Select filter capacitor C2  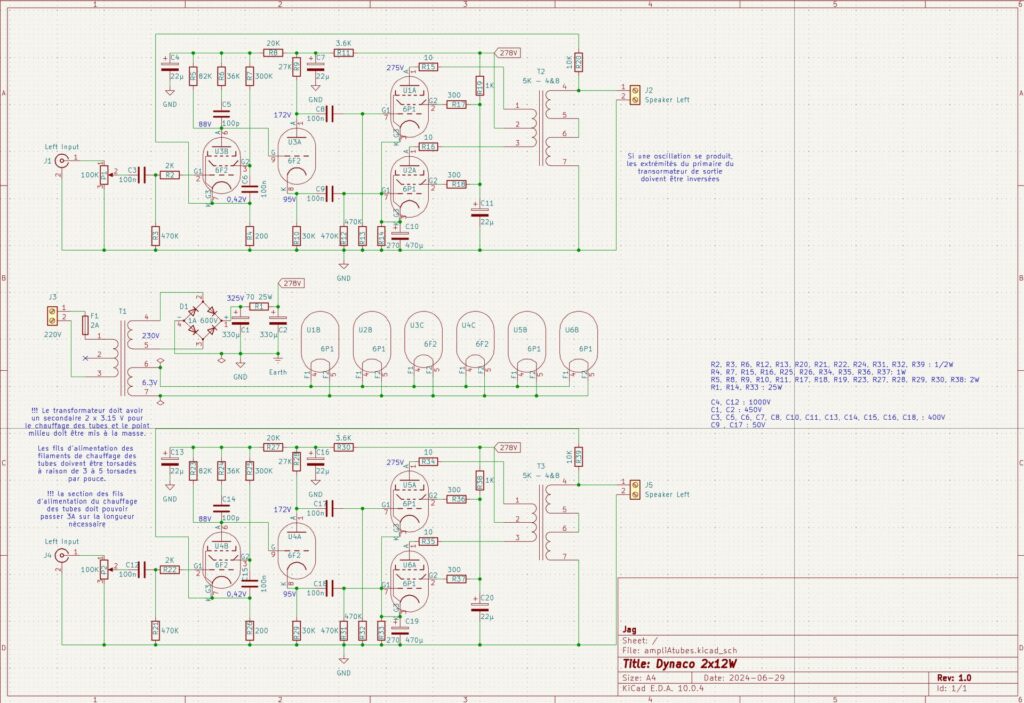pos(278,321)
